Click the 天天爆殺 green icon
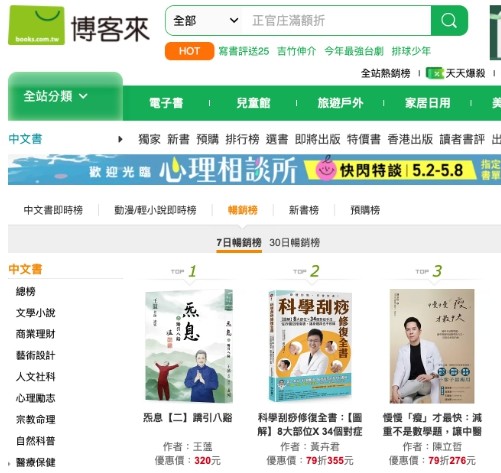 [x=435, y=73]
